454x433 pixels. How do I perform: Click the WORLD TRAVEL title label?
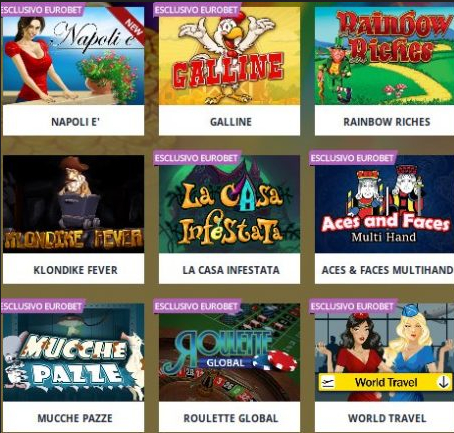(387, 418)
